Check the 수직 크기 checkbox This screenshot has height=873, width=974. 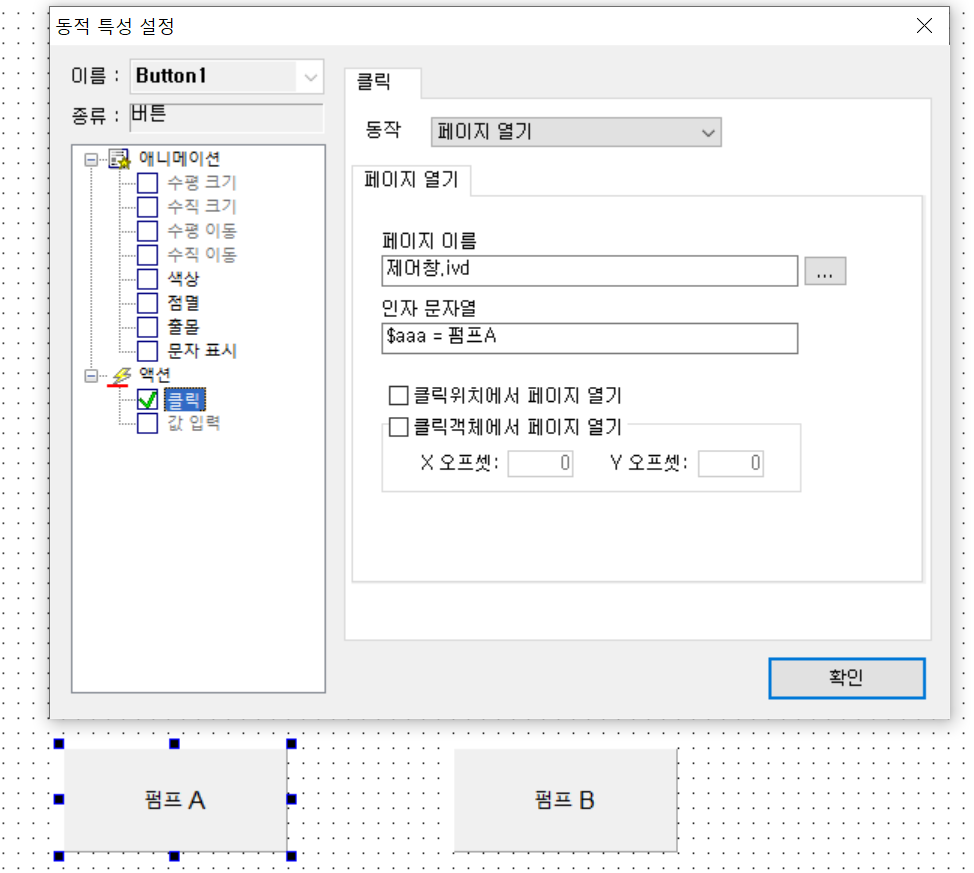[147, 207]
